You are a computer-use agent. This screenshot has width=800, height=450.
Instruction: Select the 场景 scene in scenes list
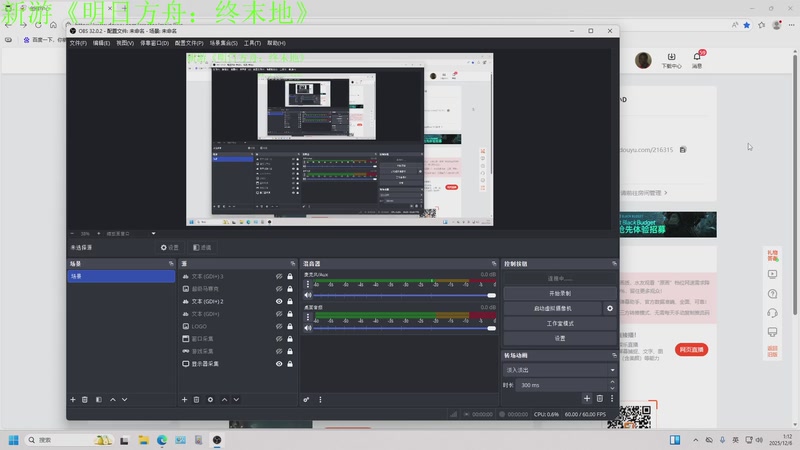pos(121,276)
